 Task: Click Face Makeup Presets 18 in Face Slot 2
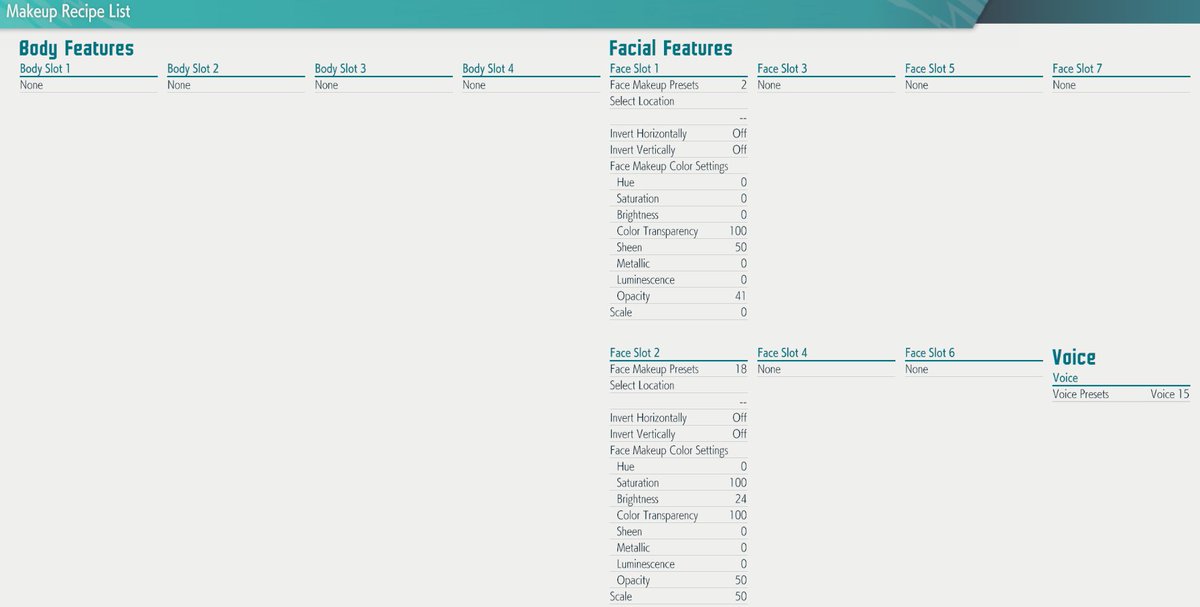740,369
